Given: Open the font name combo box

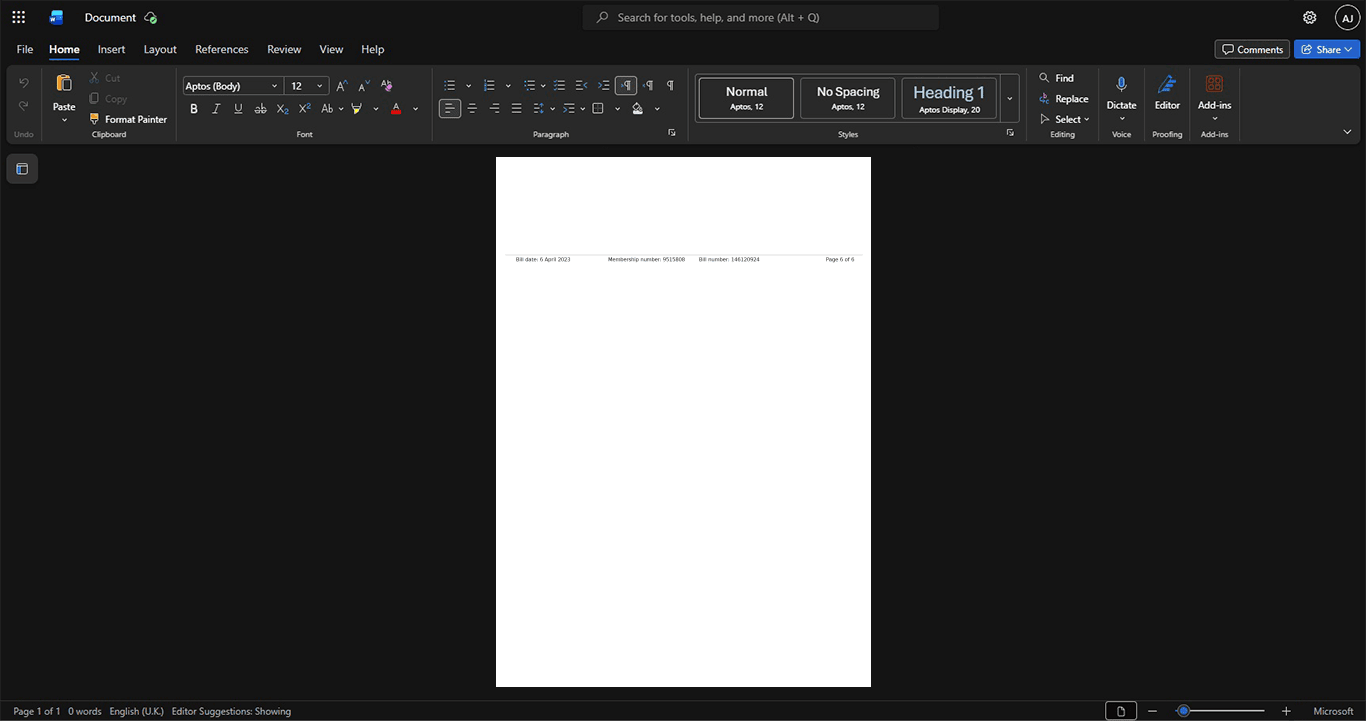Looking at the screenshot, I should coord(232,86).
